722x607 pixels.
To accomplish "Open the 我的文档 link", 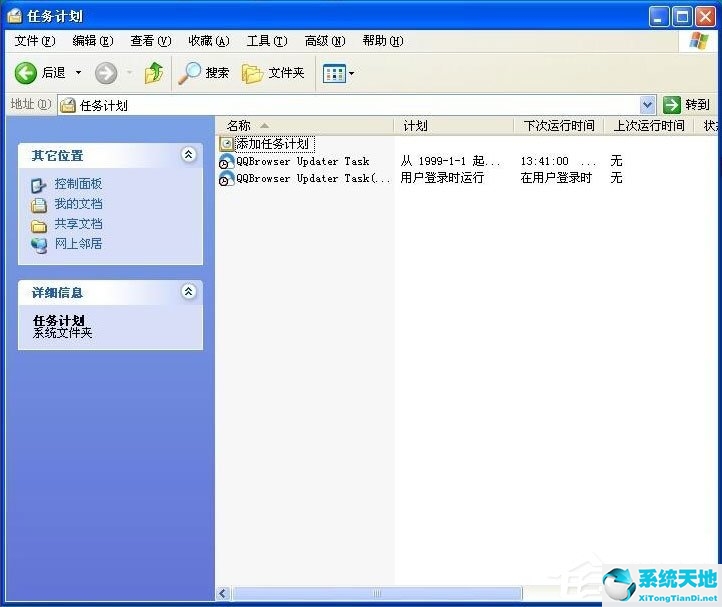I will coord(78,204).
